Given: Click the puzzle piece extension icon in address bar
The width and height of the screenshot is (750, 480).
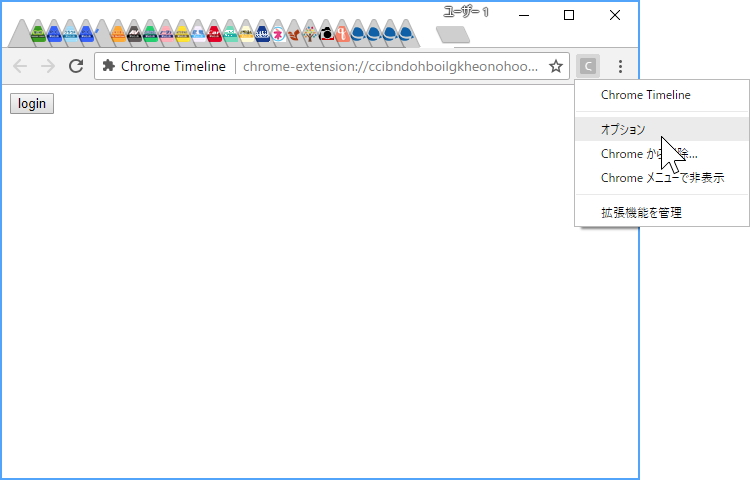Looking at the screenshot, I should pos(109,65).
